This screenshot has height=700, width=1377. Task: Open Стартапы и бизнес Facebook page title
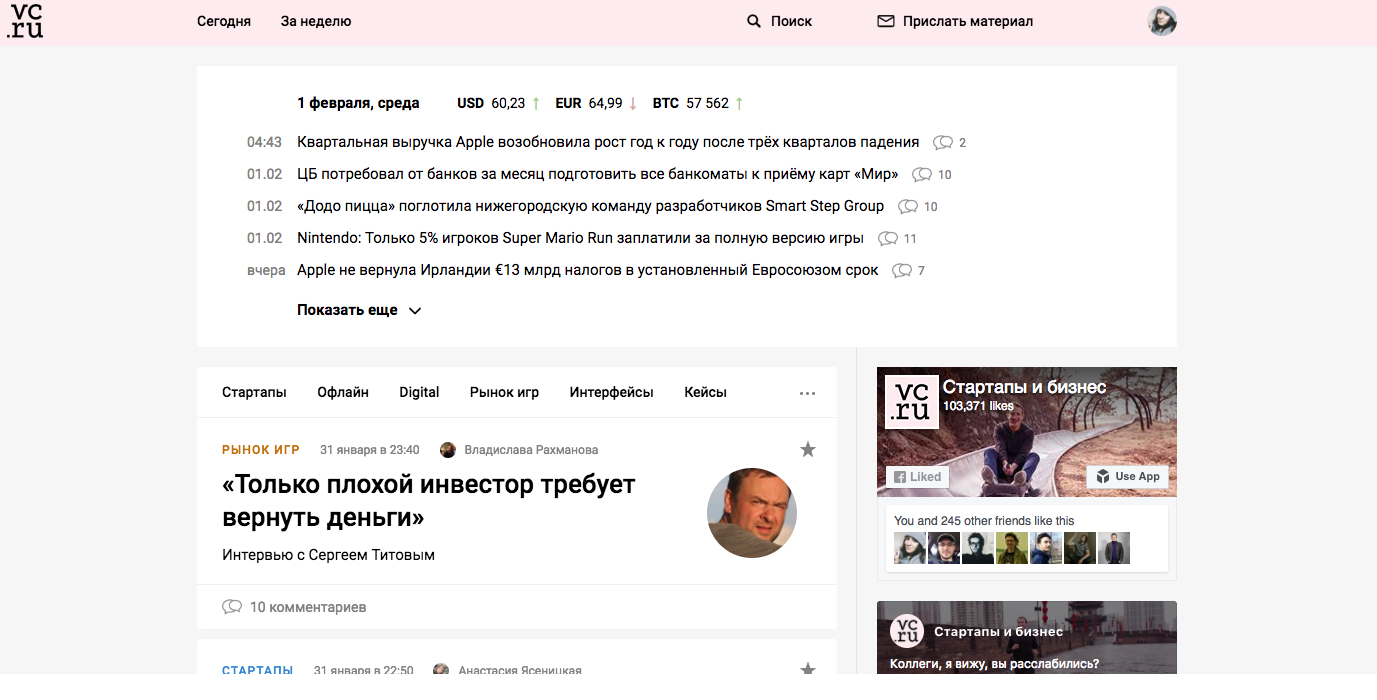pyautogui.click(x=1025, y=387)
